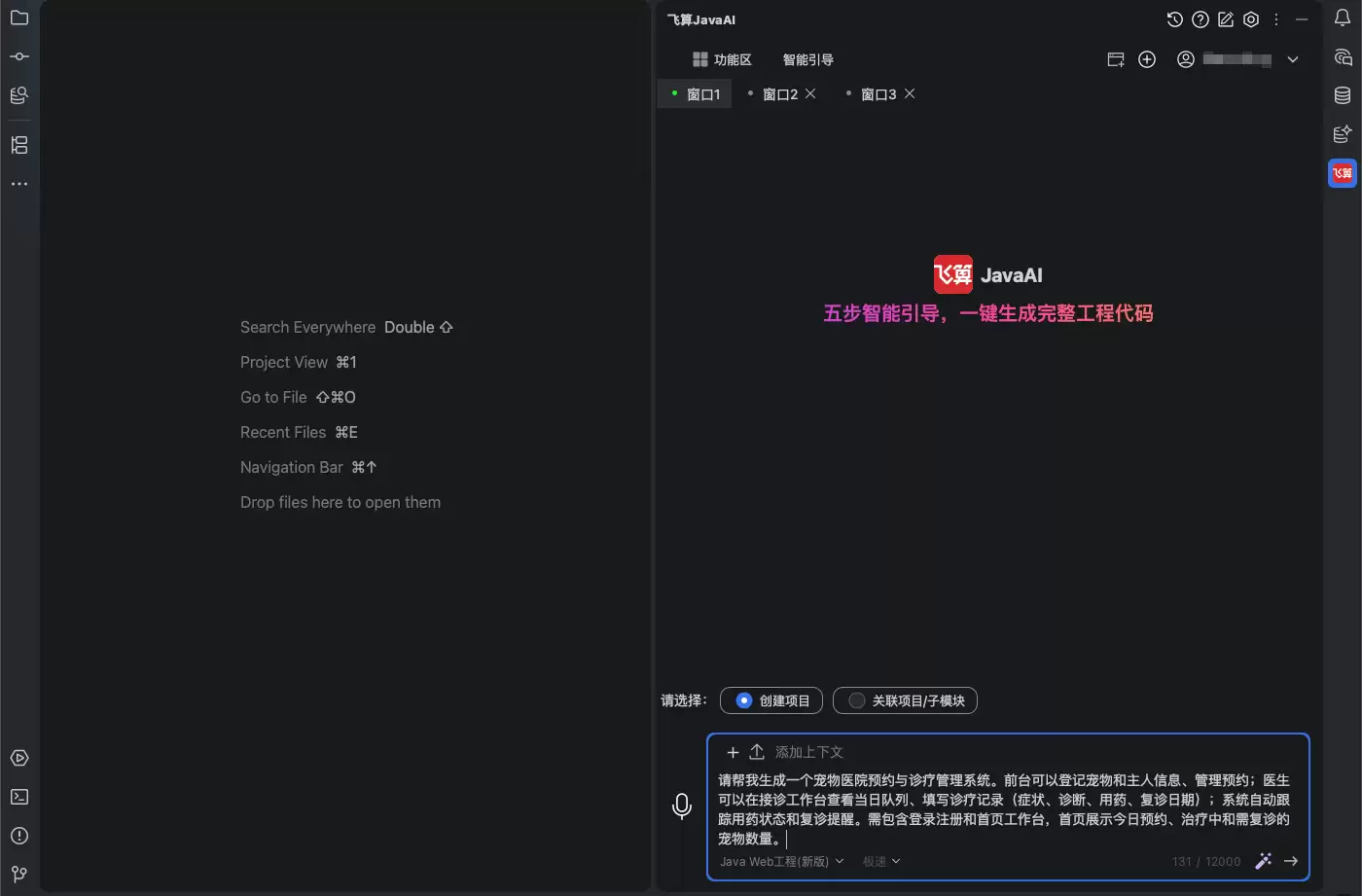The height and width of the screenshot is (896, 1362).
Task: Open JavaAI settings hexagon icon
Action: (x=1251, y=19)
